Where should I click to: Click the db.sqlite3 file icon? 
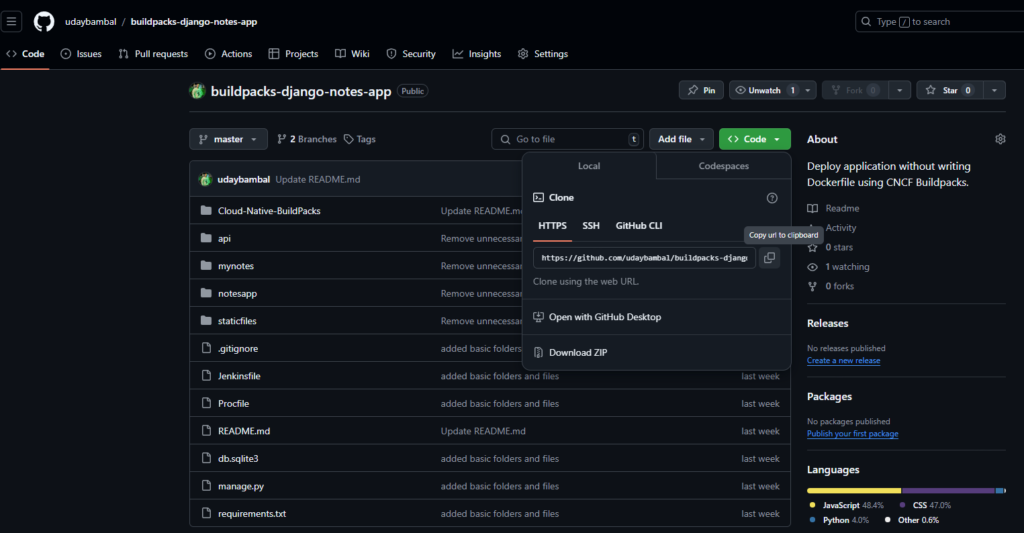tap(206, 458)
